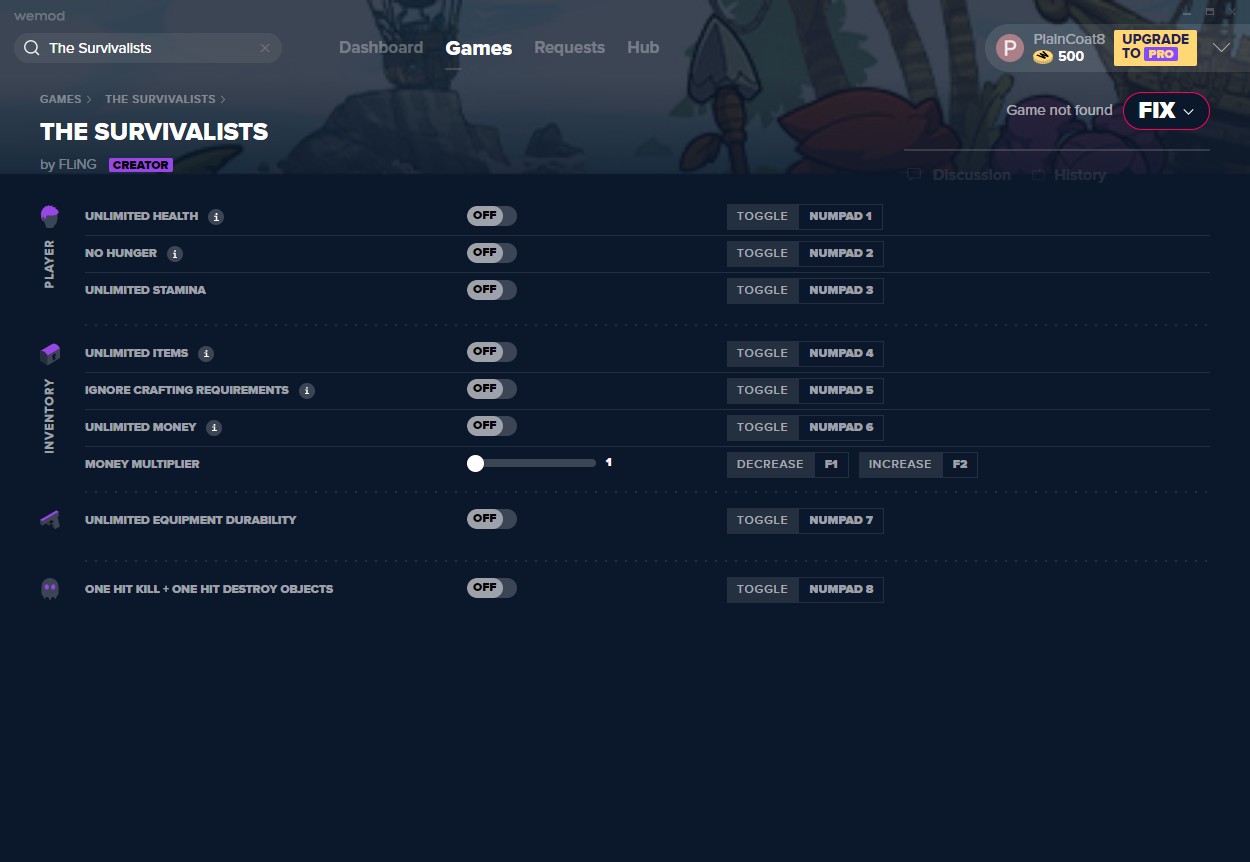The image size is (1250, 862).
Task: Enable the Unlimited Health toggle
Action: 491,216
